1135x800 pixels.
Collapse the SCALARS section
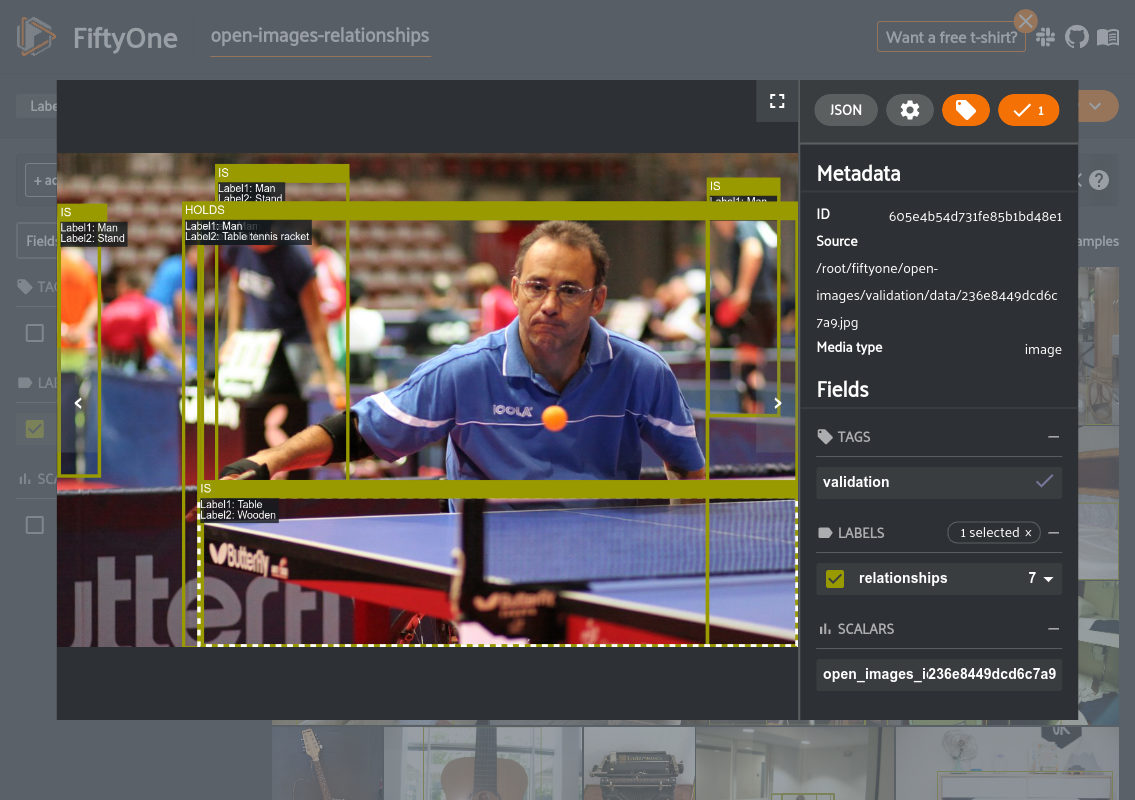click(x=1053, y=629)
